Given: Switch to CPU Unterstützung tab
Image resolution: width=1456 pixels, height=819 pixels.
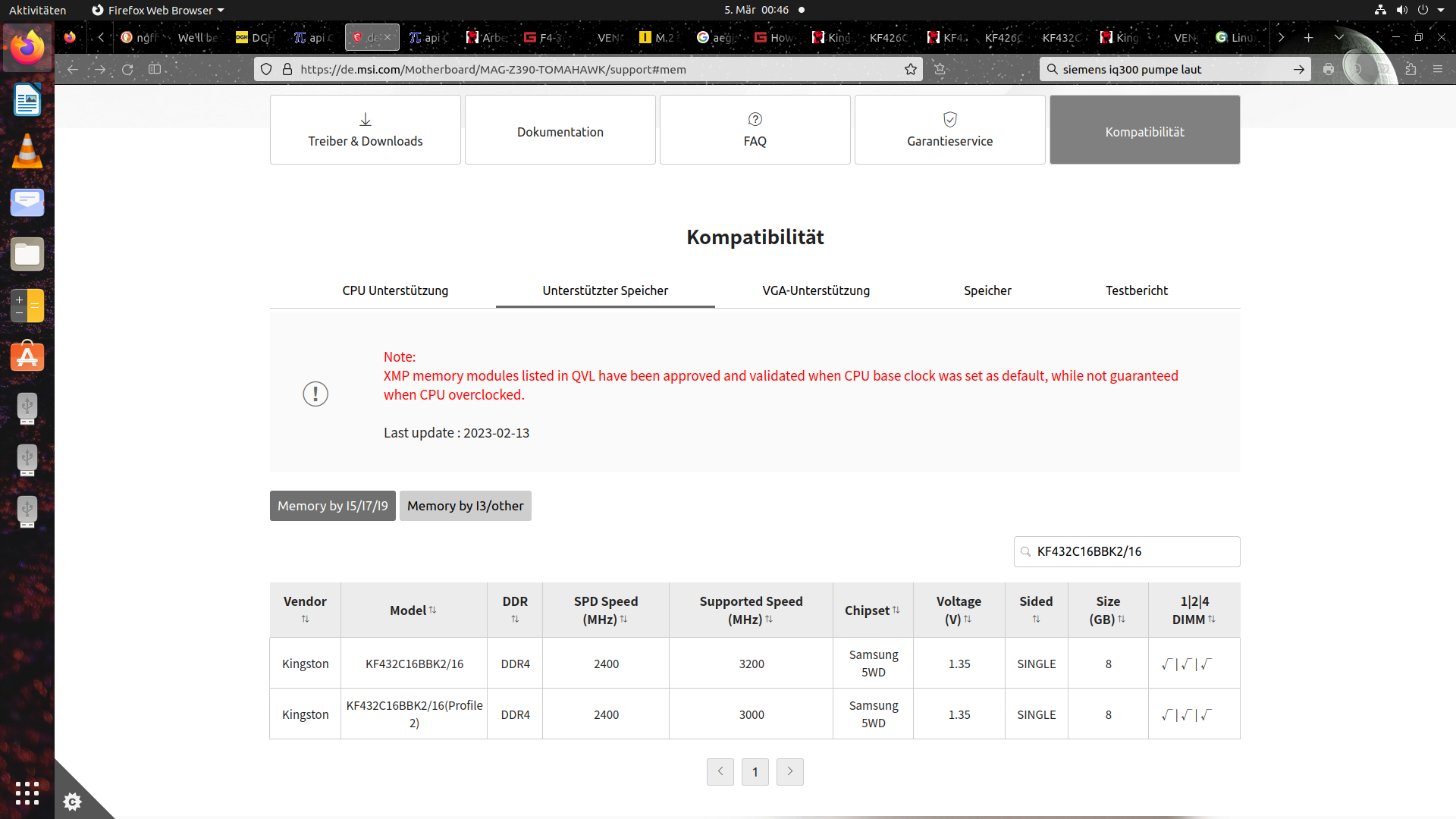Looking at the screenshot, I should [x=394, y=290].
